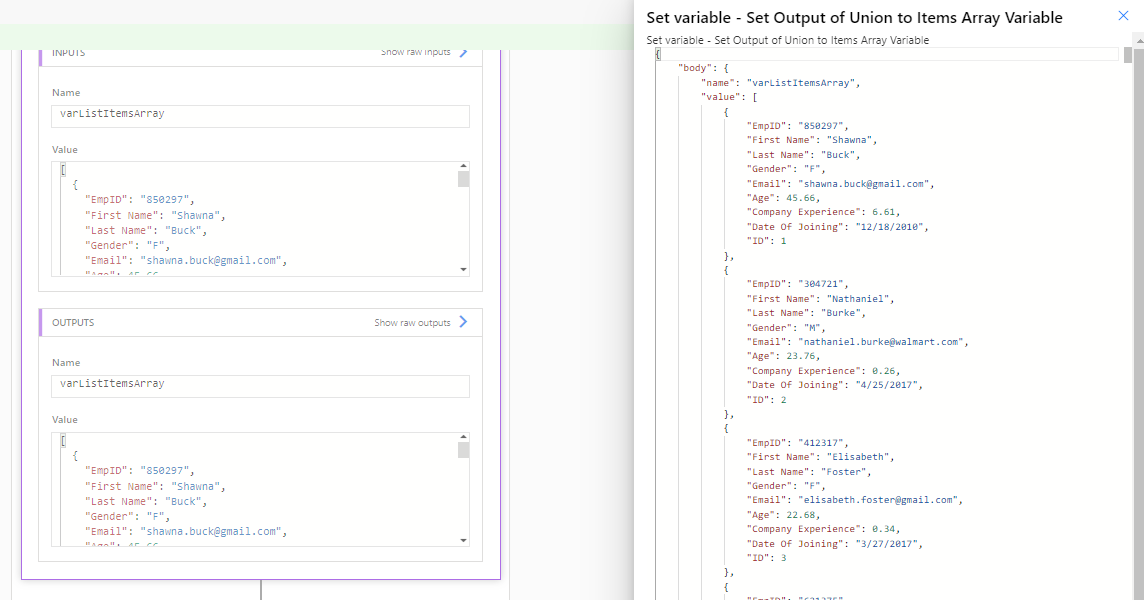
Task: Click "First Name": "Elisabeth" line
Action: pyautogui.click(x=820, y=457)
